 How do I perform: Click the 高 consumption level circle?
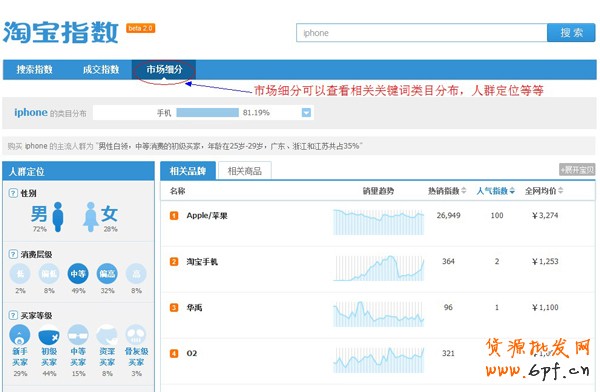[x=136, y=274]
